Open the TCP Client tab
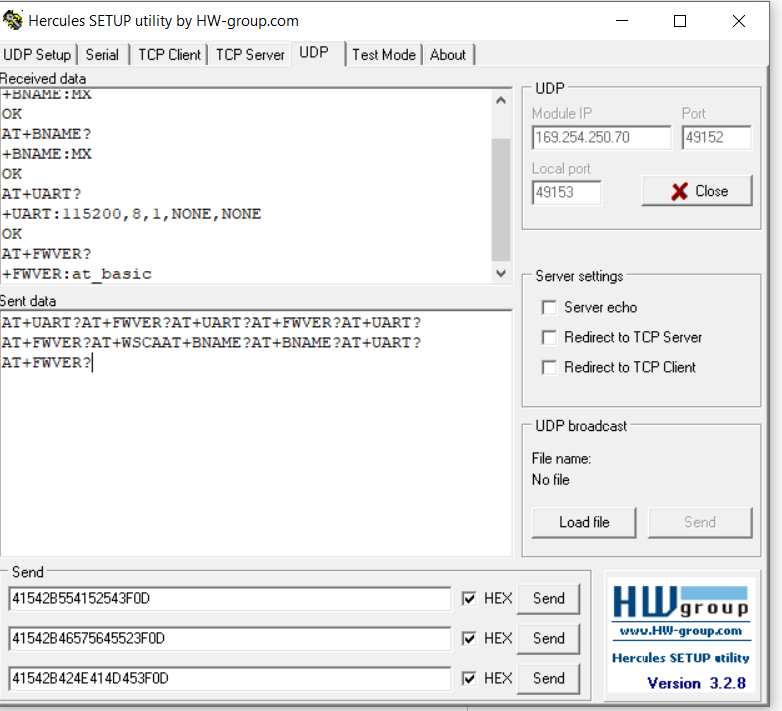This screenshot has width=782, height=711. point(170,55)
